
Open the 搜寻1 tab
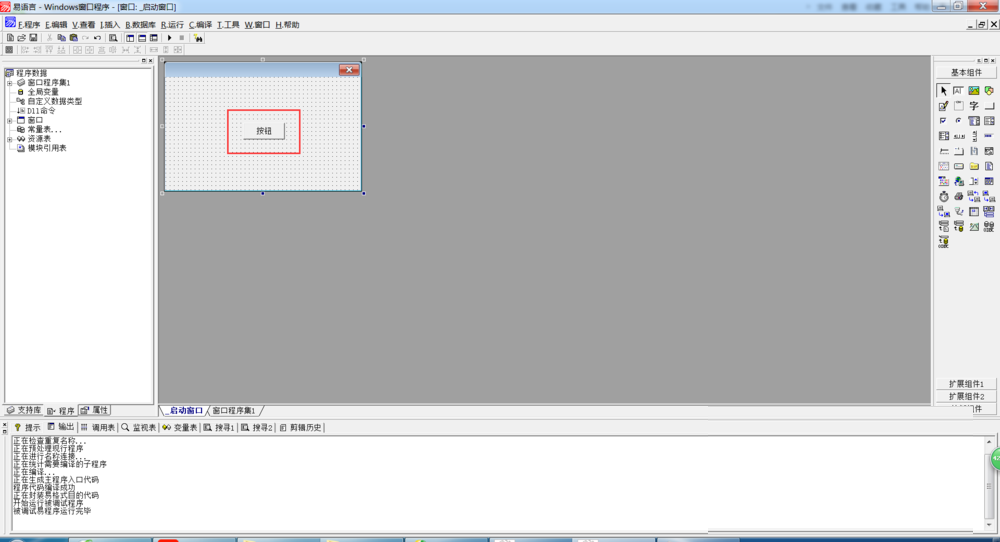219,427
